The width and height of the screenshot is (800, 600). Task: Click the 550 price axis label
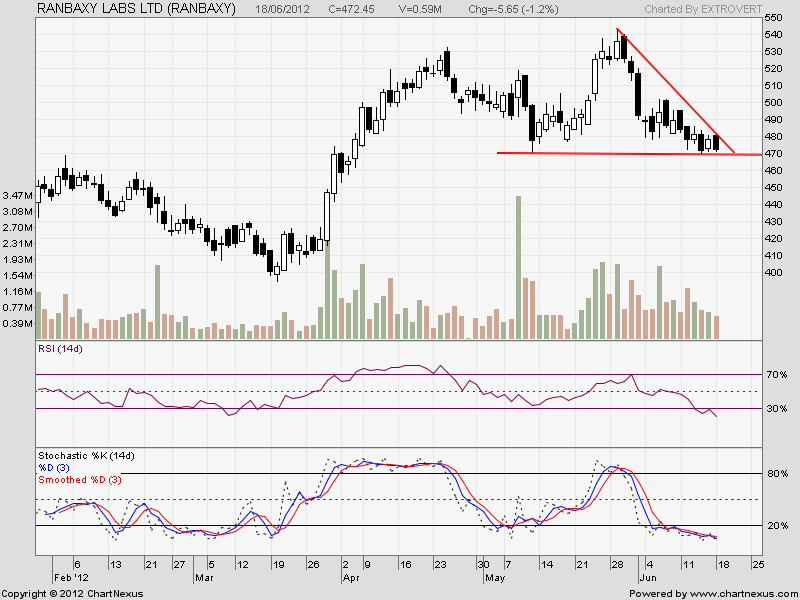pyautogui.click(x=773, y=18)
